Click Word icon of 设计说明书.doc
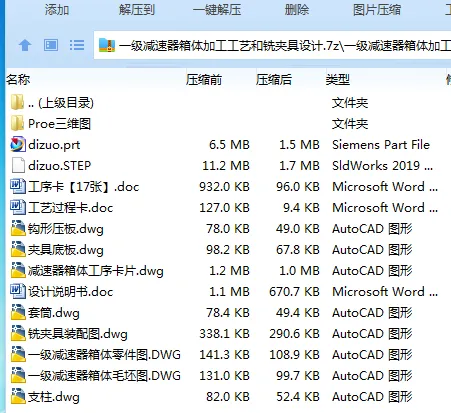Screen dimensions: 451x413 pyautogui.click(x=18, y=292)
